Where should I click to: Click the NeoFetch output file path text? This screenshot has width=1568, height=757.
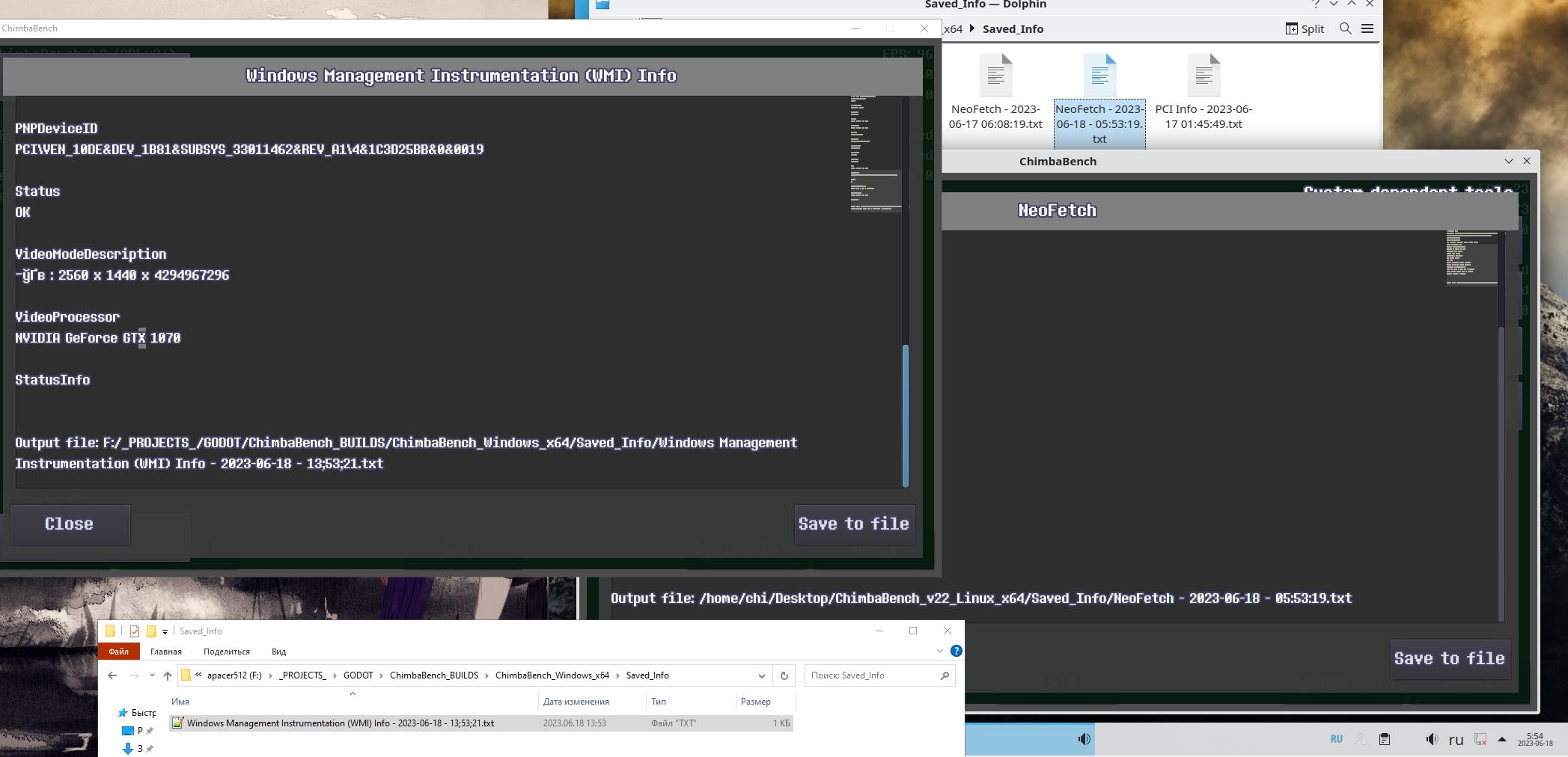981,598
